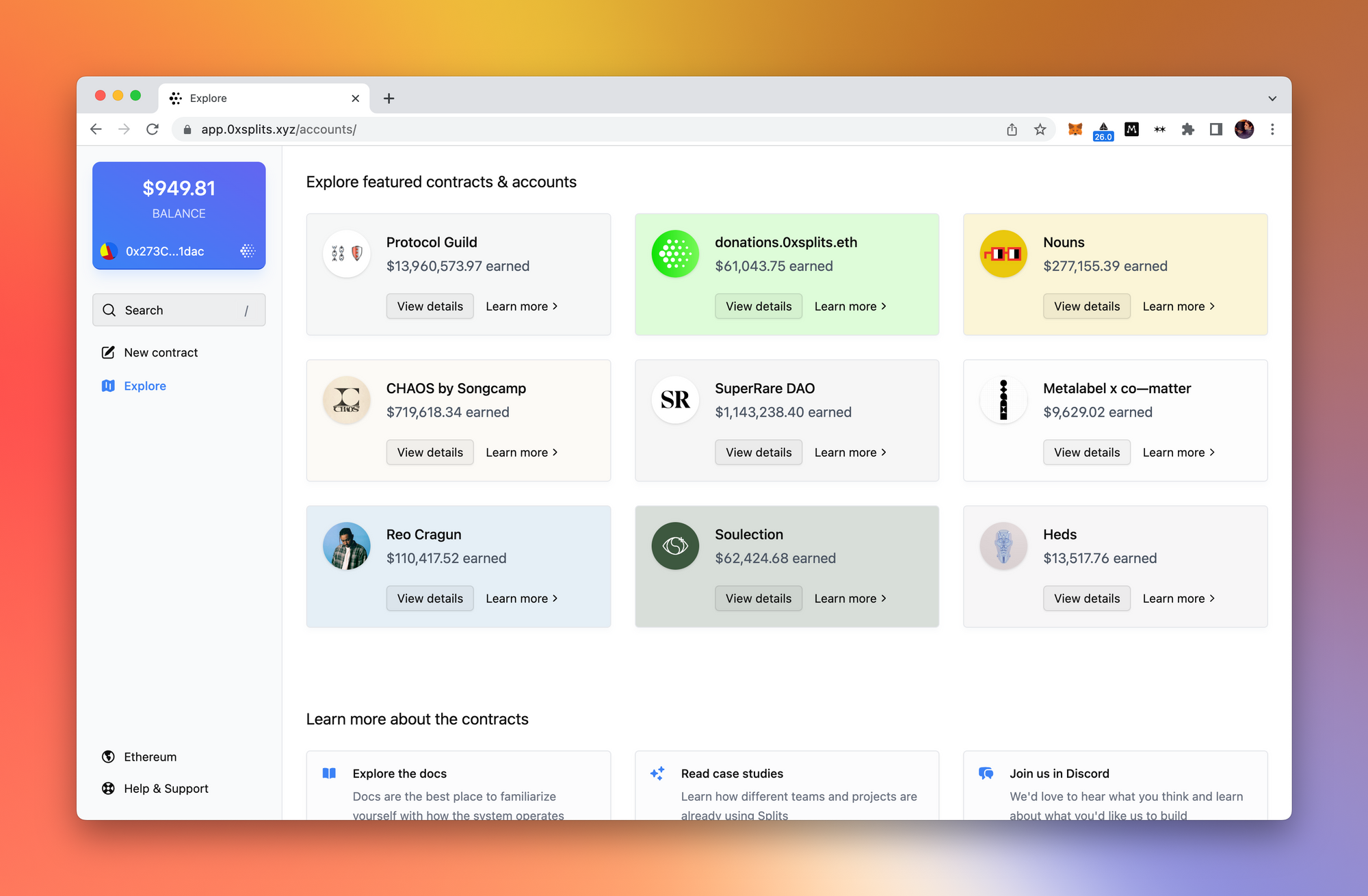The height and width of the screenshot is (896, 1368).
Task: Click the share page icon in address bar
Action: (x=1012, y=129)
